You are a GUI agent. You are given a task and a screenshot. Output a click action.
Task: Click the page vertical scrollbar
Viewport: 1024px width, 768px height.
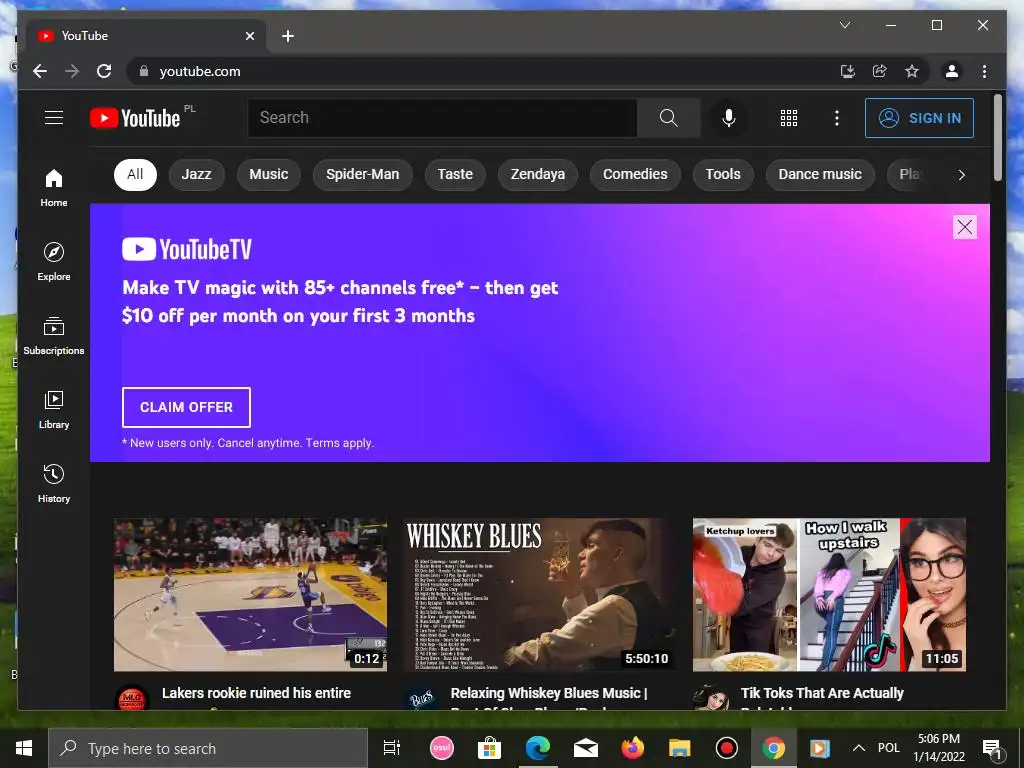[997, 137]
